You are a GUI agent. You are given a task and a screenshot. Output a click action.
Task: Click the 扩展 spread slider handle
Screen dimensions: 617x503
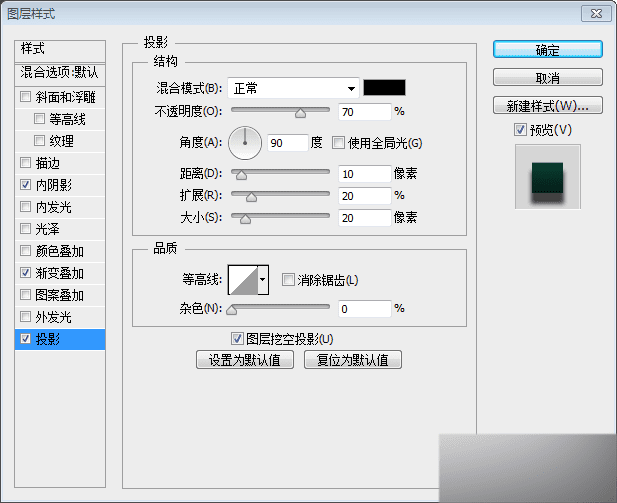click(x=251, y=197)
